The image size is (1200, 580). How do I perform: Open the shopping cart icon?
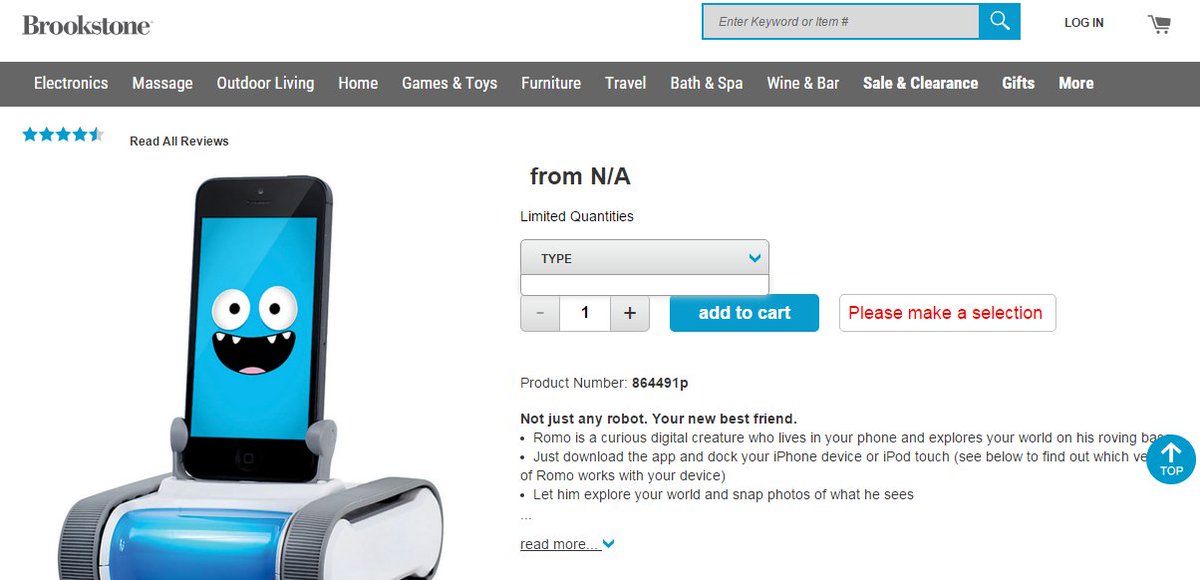pyautogui.click(x=1159, y=23)
